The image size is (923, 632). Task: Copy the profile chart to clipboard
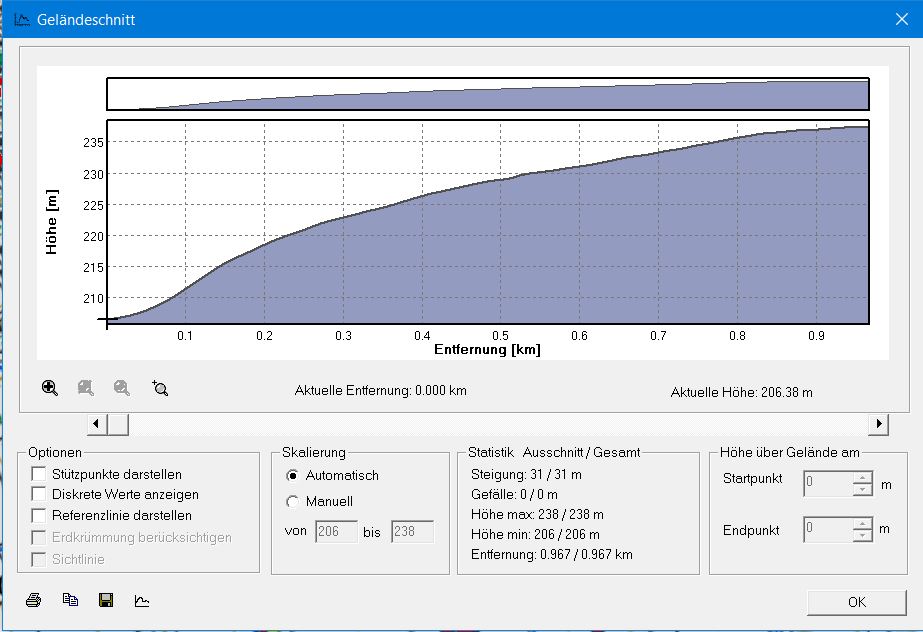pos(70,600)
